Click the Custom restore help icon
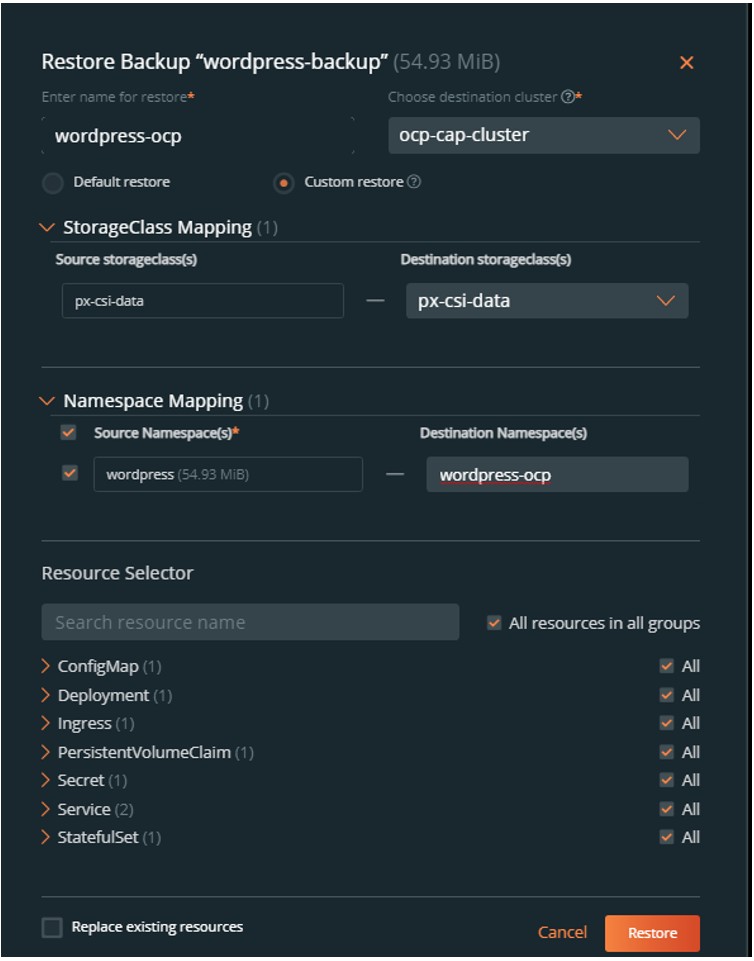 coord(414,182)
